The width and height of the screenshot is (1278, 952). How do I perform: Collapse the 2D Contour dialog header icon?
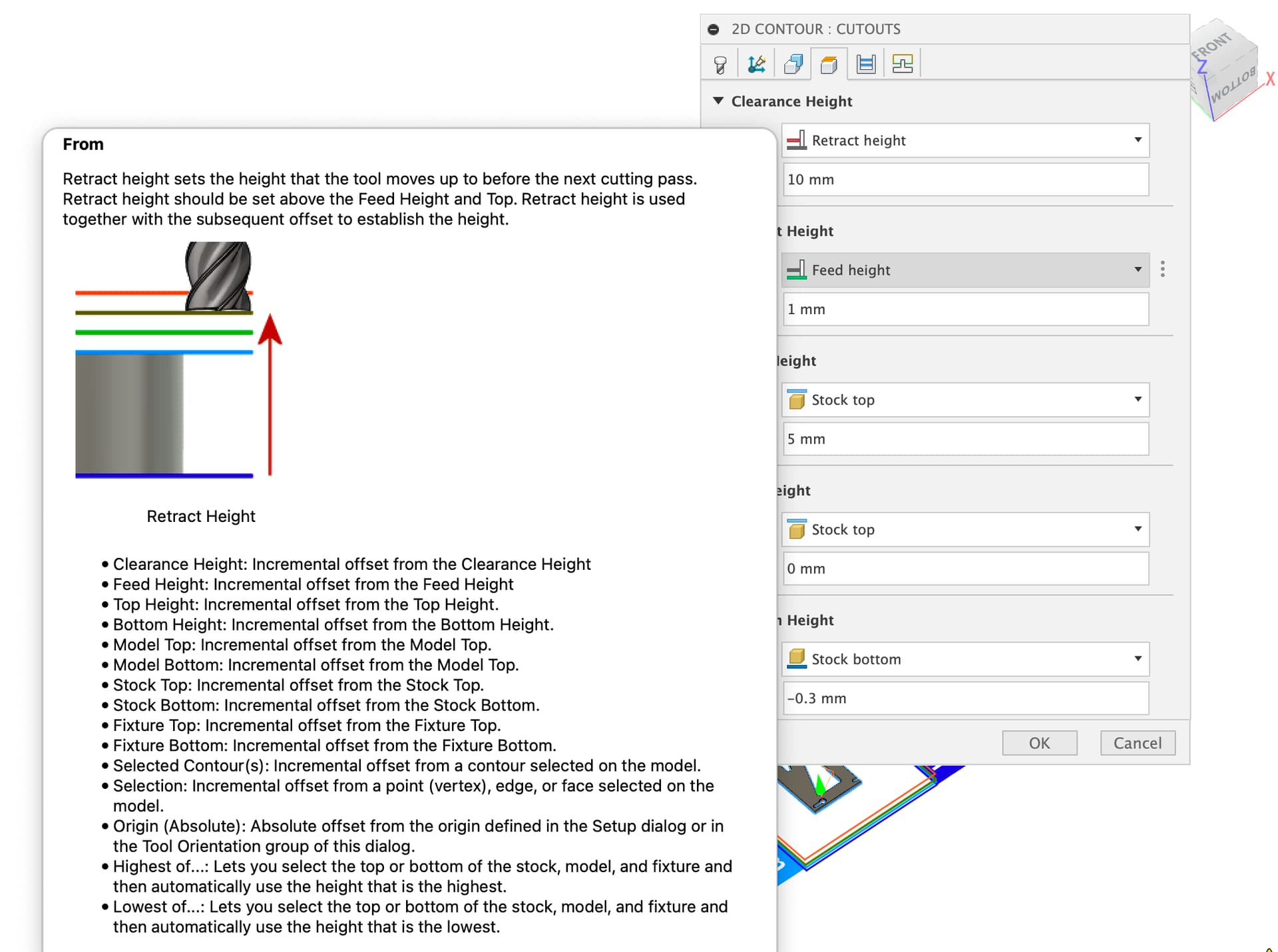tap(714, 29)
